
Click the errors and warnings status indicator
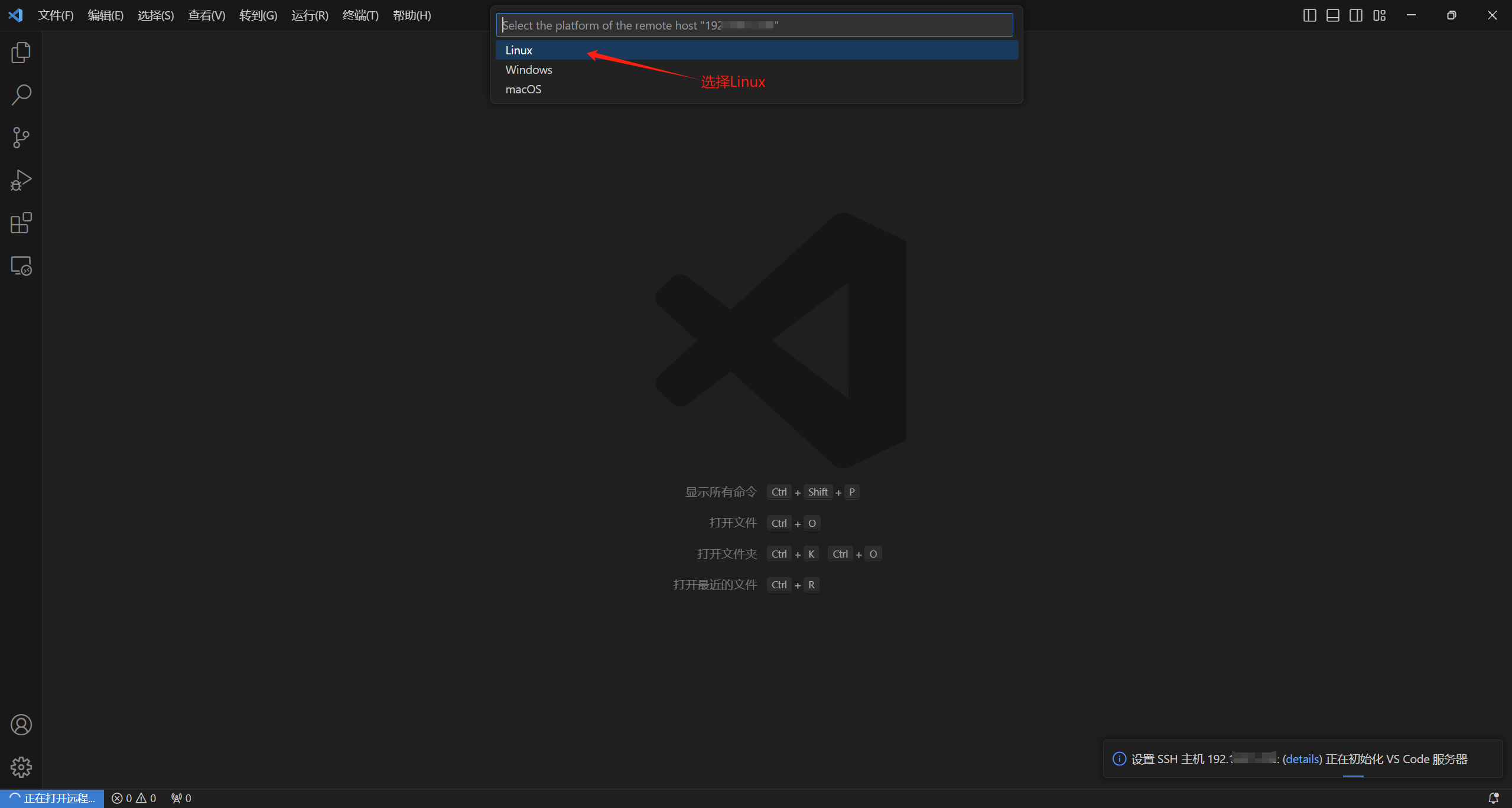(x=134, y=798)
